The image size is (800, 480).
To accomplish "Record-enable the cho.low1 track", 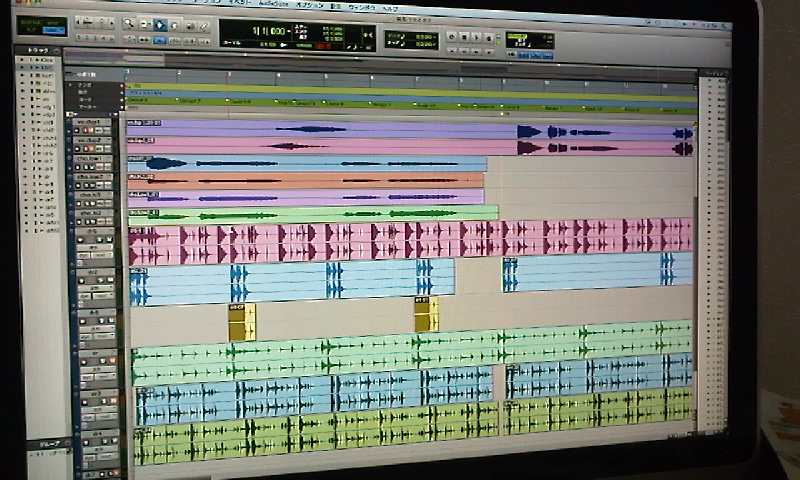I will tap(78, 167).
